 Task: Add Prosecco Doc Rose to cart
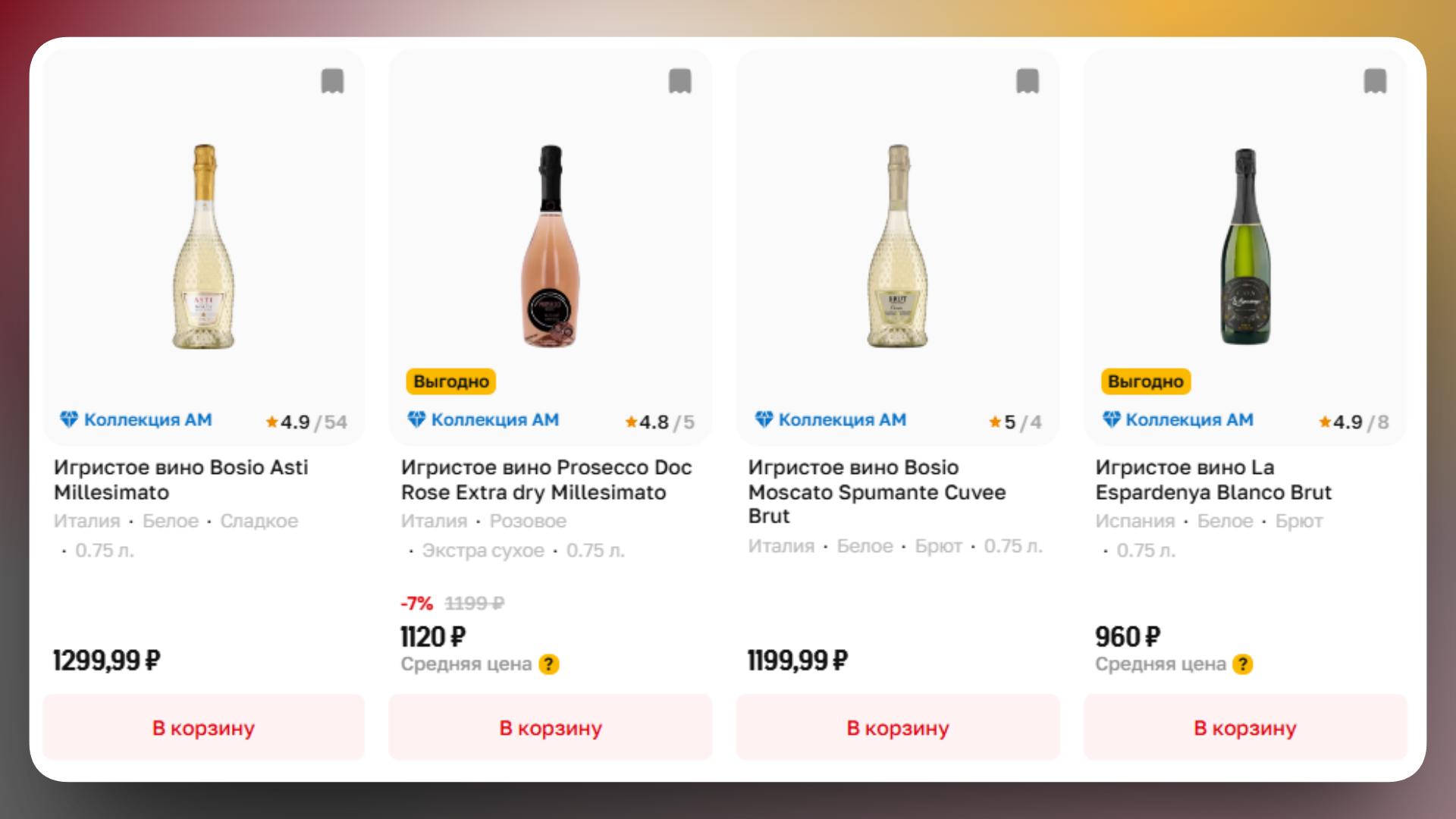(x=551, y=728)
